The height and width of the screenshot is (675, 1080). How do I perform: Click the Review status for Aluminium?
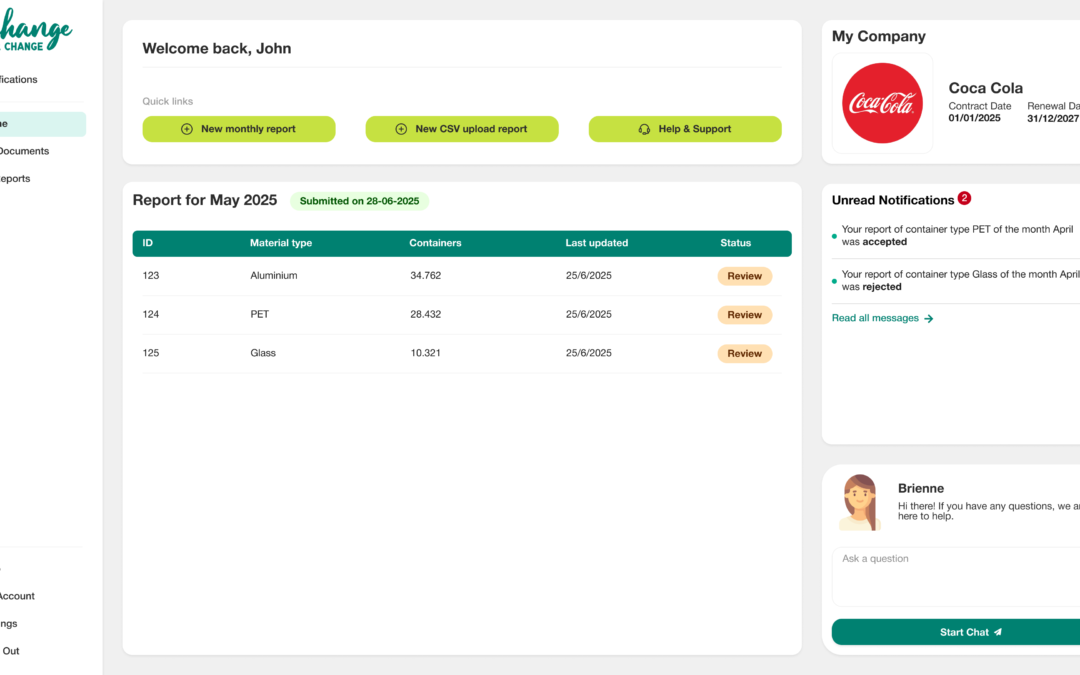pyautogui.click(x=745, y=276)
